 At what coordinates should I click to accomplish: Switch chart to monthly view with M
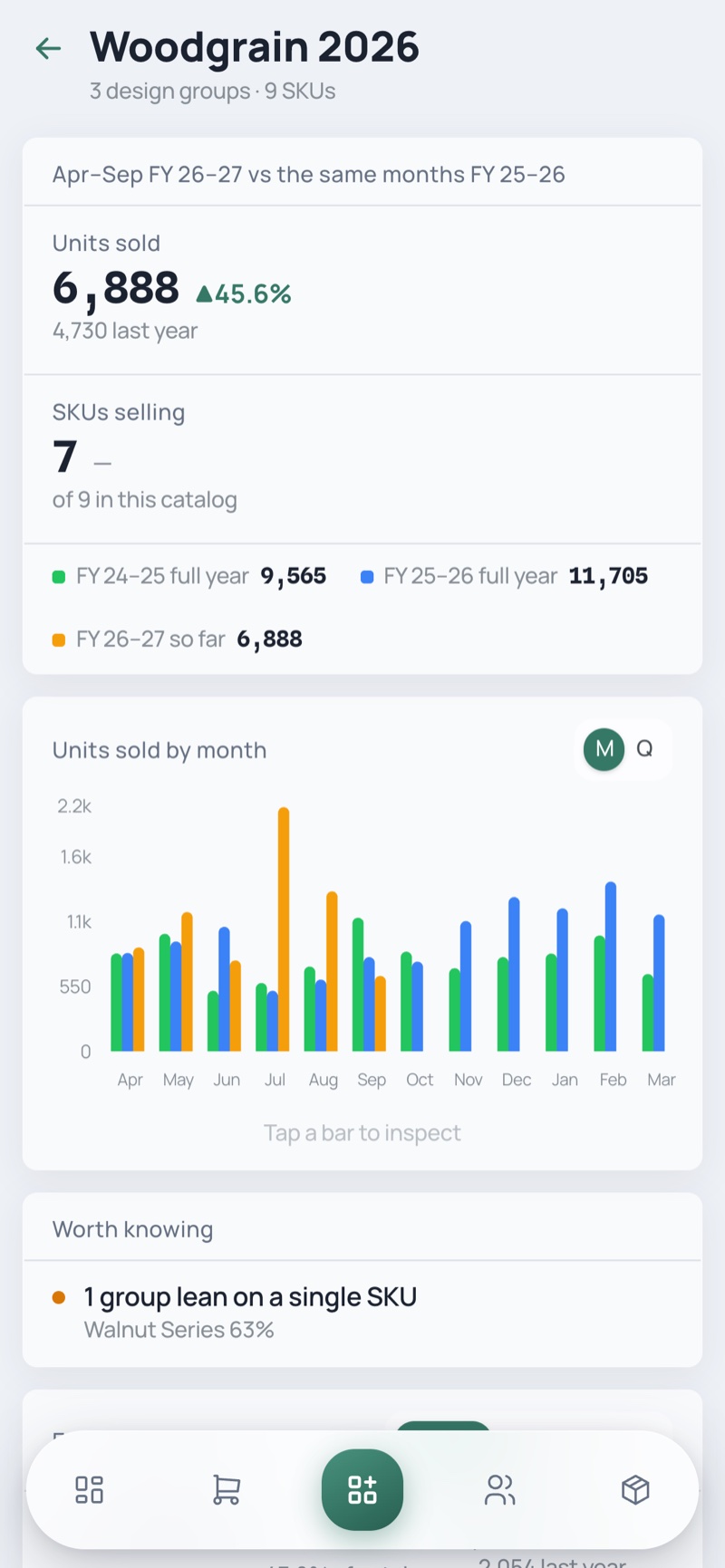tap(604, 749)
